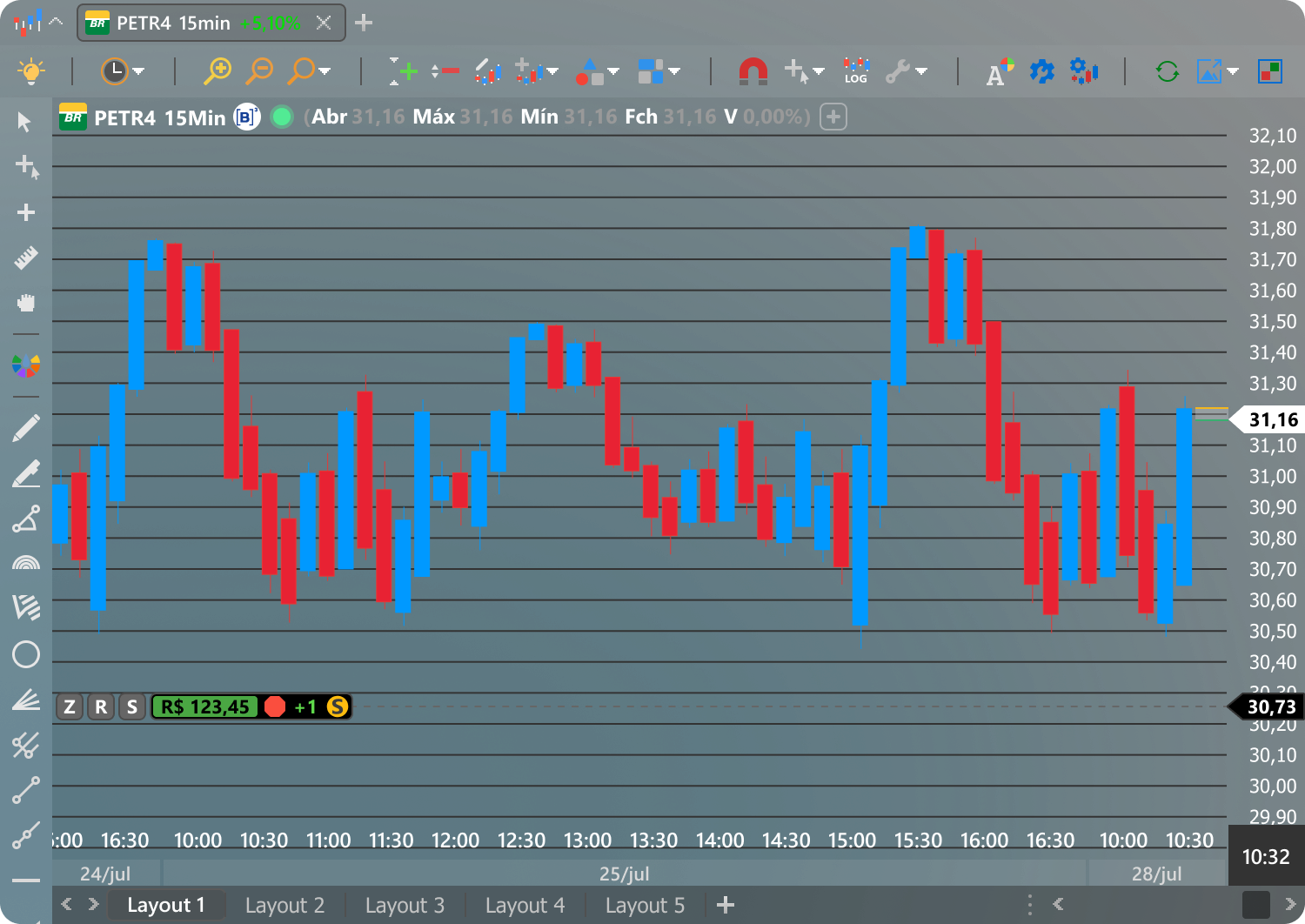This screenshot has height=924, width=1305.
Task: Open the color wheel palette in the sidebar
Action: point(26,365)
